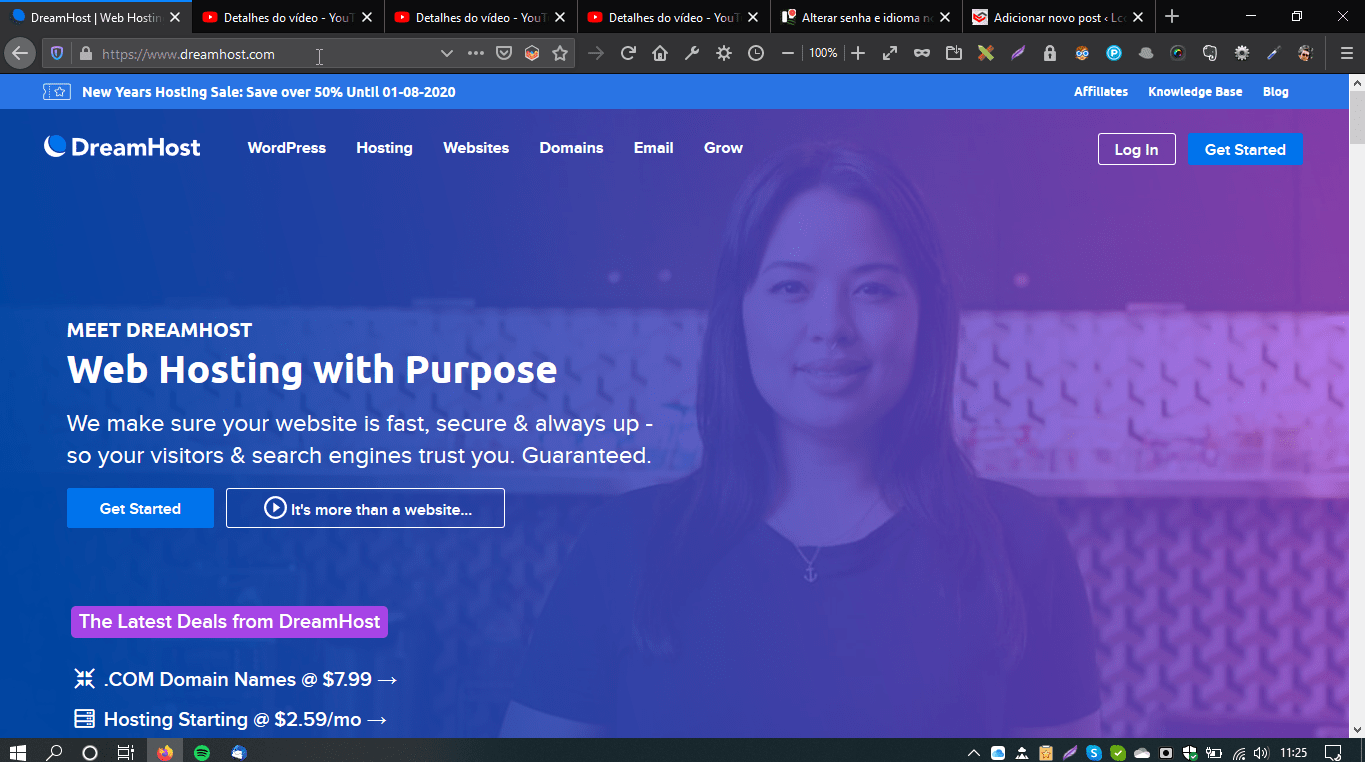Open the WordPress navigation menu
The height and width of the screenshot is (762, 1365).
(x=287, y=148)
